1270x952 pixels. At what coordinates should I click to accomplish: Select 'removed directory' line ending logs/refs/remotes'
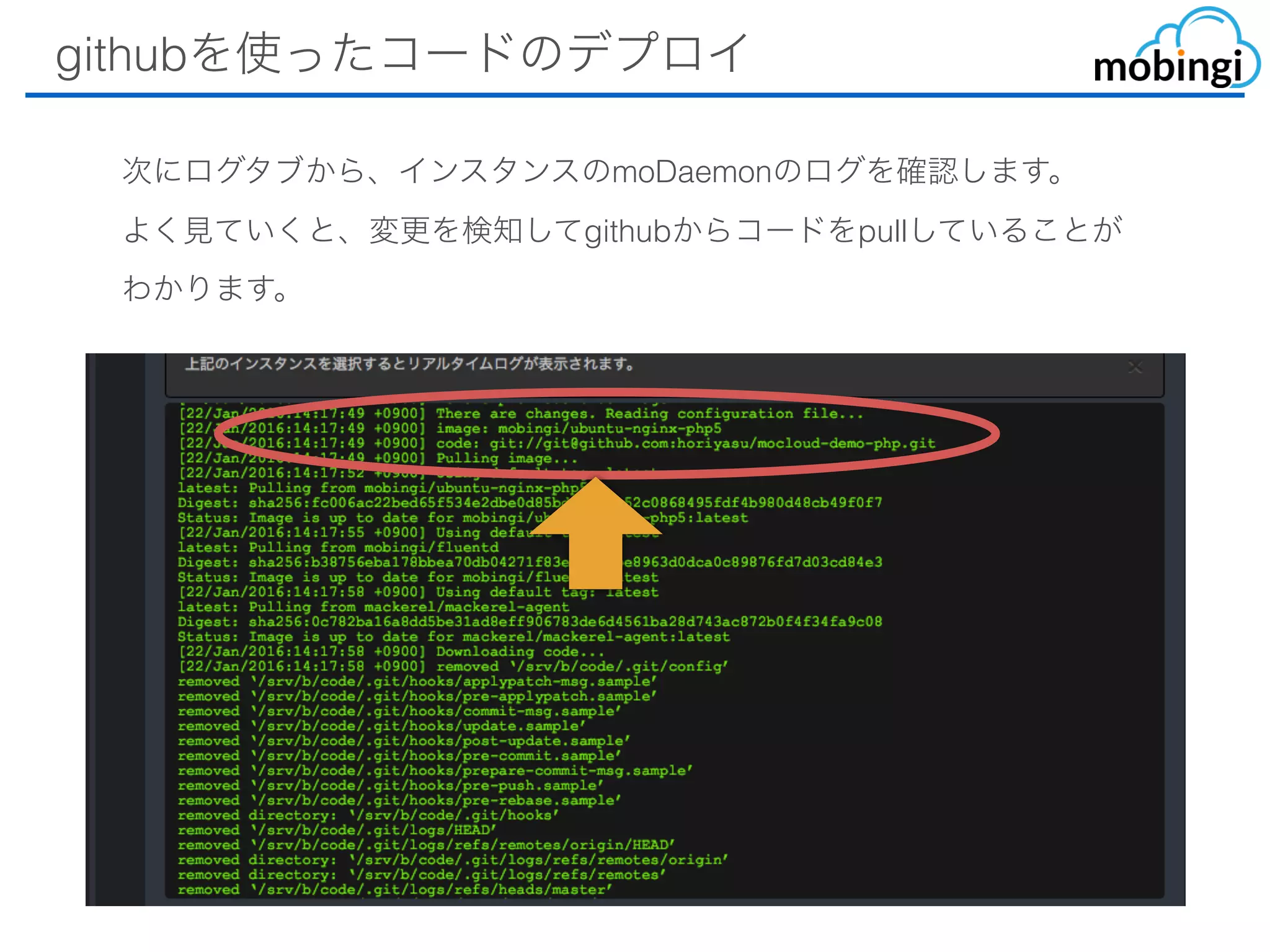click(x=422, y=875)
